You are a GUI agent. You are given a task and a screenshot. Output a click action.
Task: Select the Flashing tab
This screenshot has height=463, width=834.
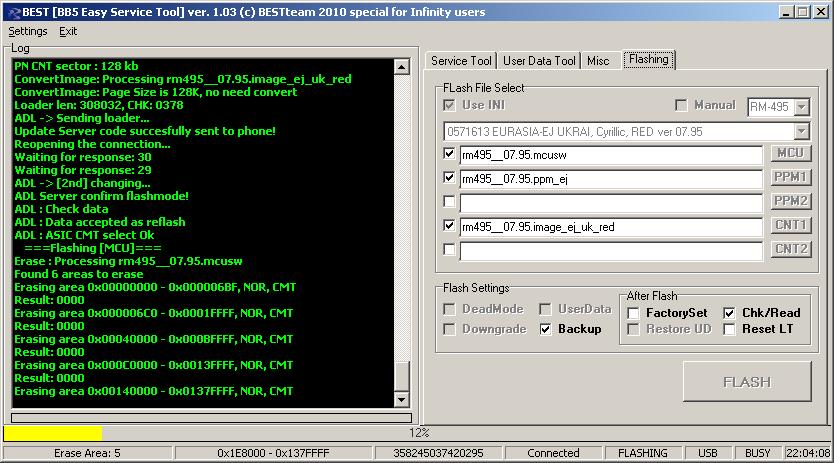(x=648, y=59)
